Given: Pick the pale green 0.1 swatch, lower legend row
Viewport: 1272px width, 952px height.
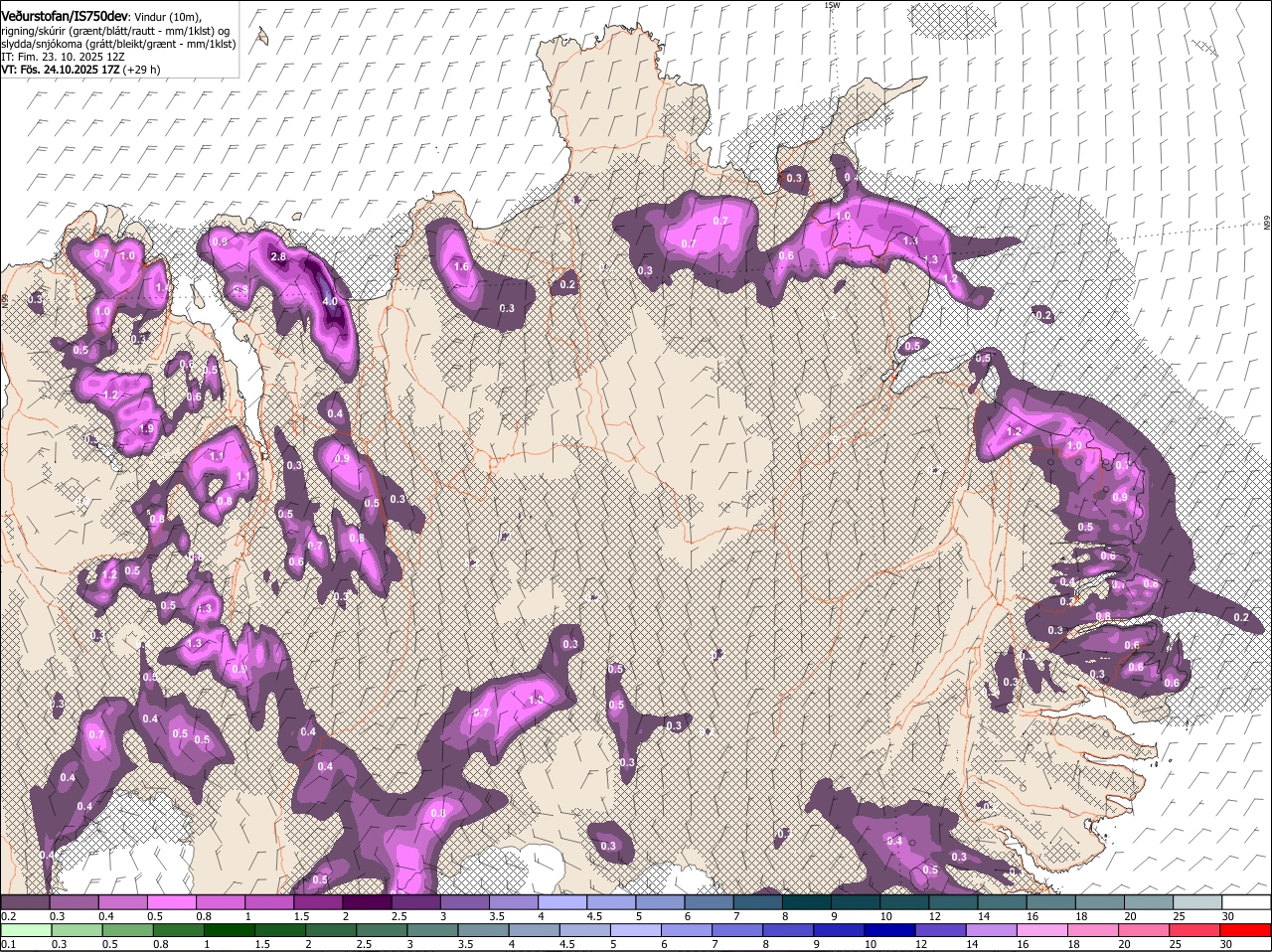Looking at the screenshot, I should point(25,929).
